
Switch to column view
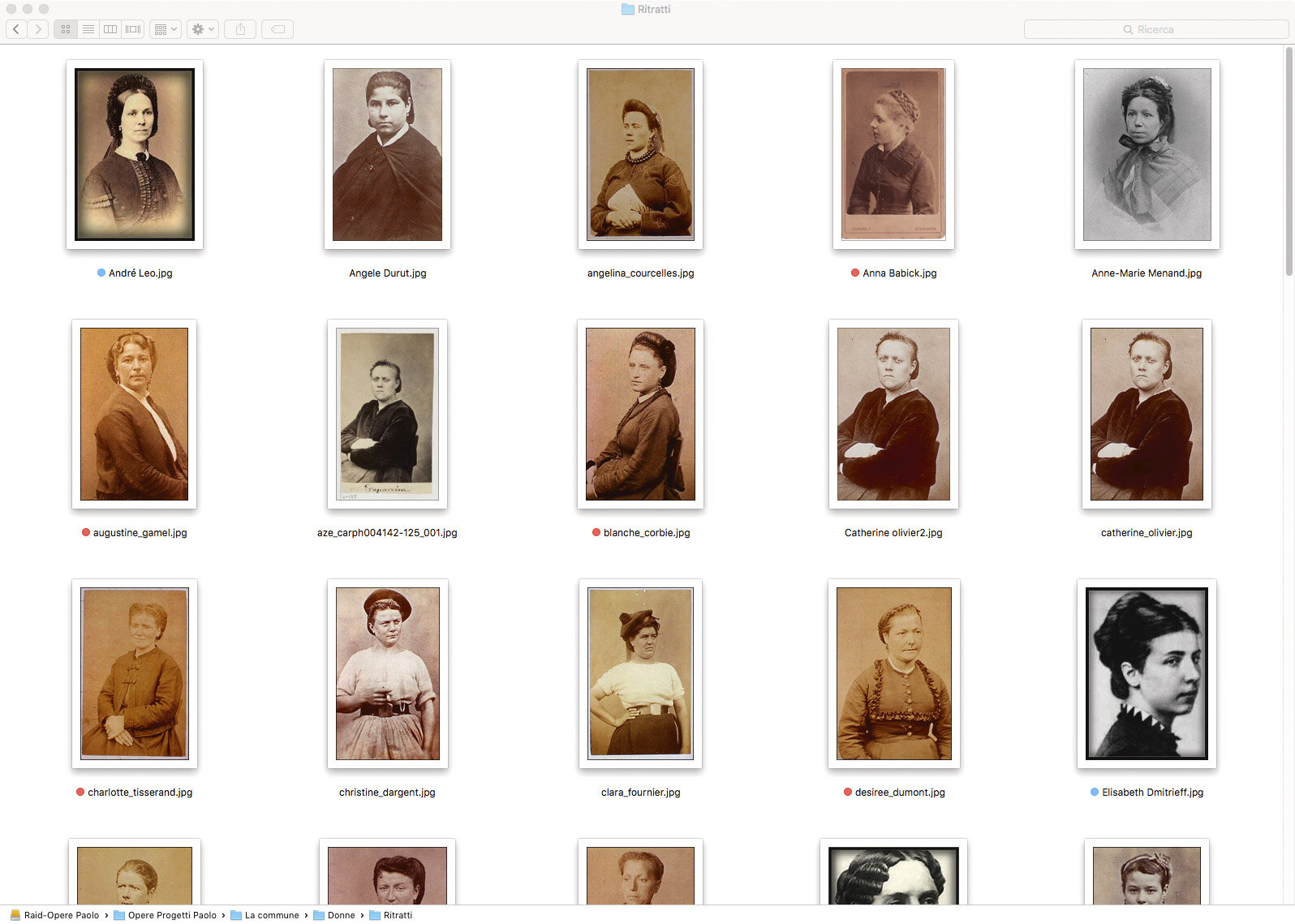pyautogui.click(x=110, y=29)
